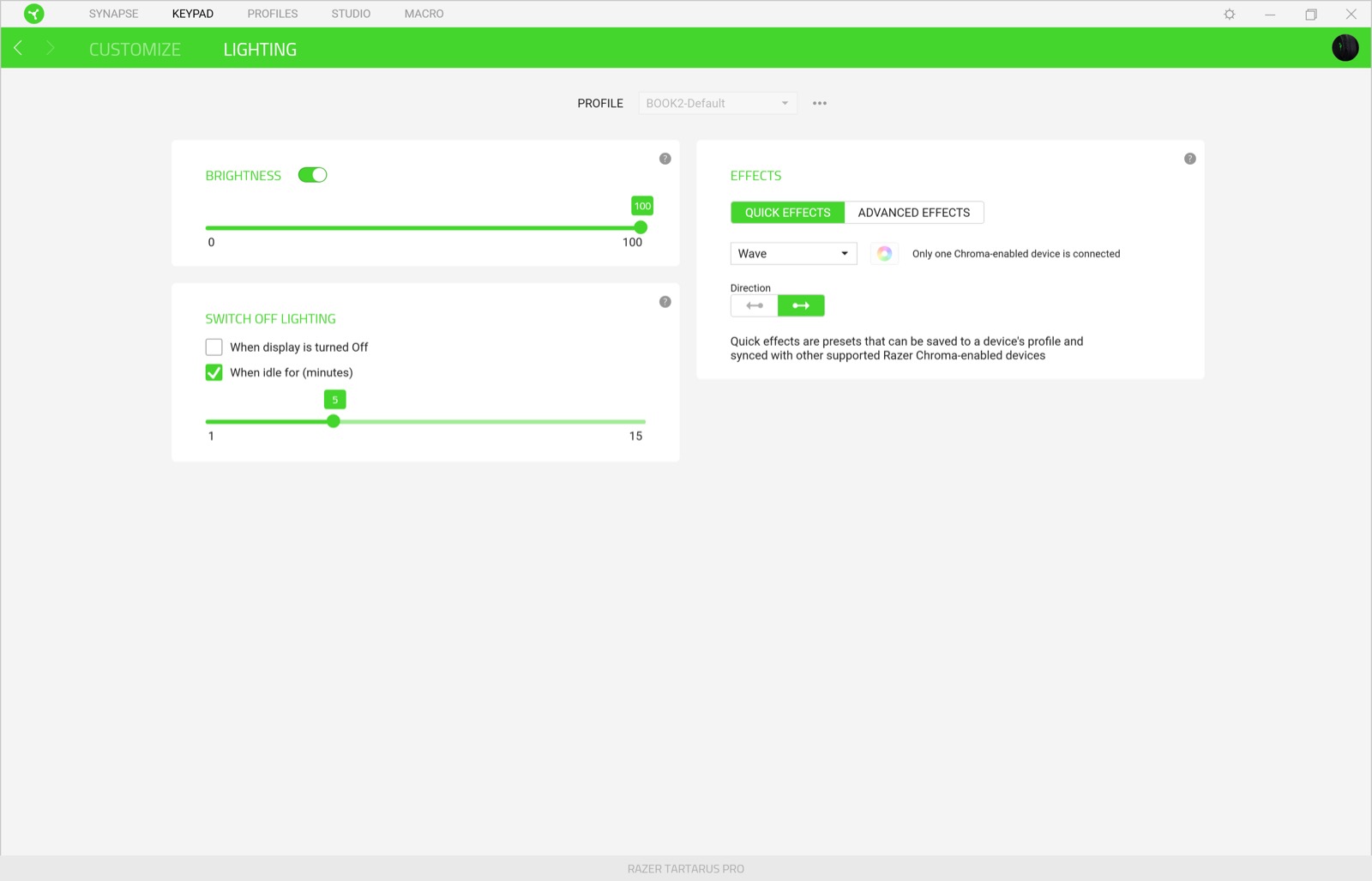1372x881 pixels.
Task: Click the brightness slider handle
Action: coord(641,227)
